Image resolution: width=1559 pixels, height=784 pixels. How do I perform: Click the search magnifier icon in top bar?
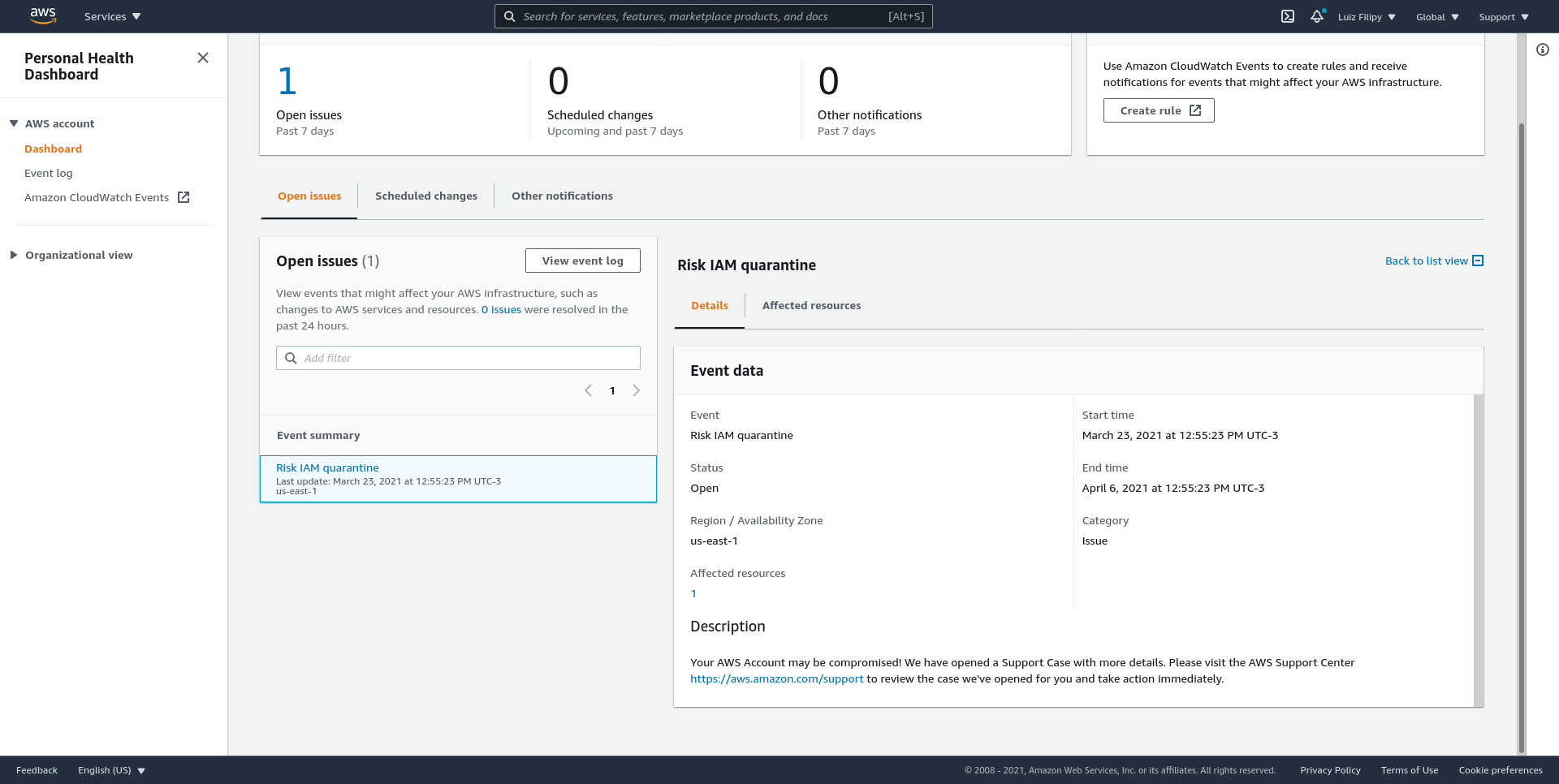[509, 16]
